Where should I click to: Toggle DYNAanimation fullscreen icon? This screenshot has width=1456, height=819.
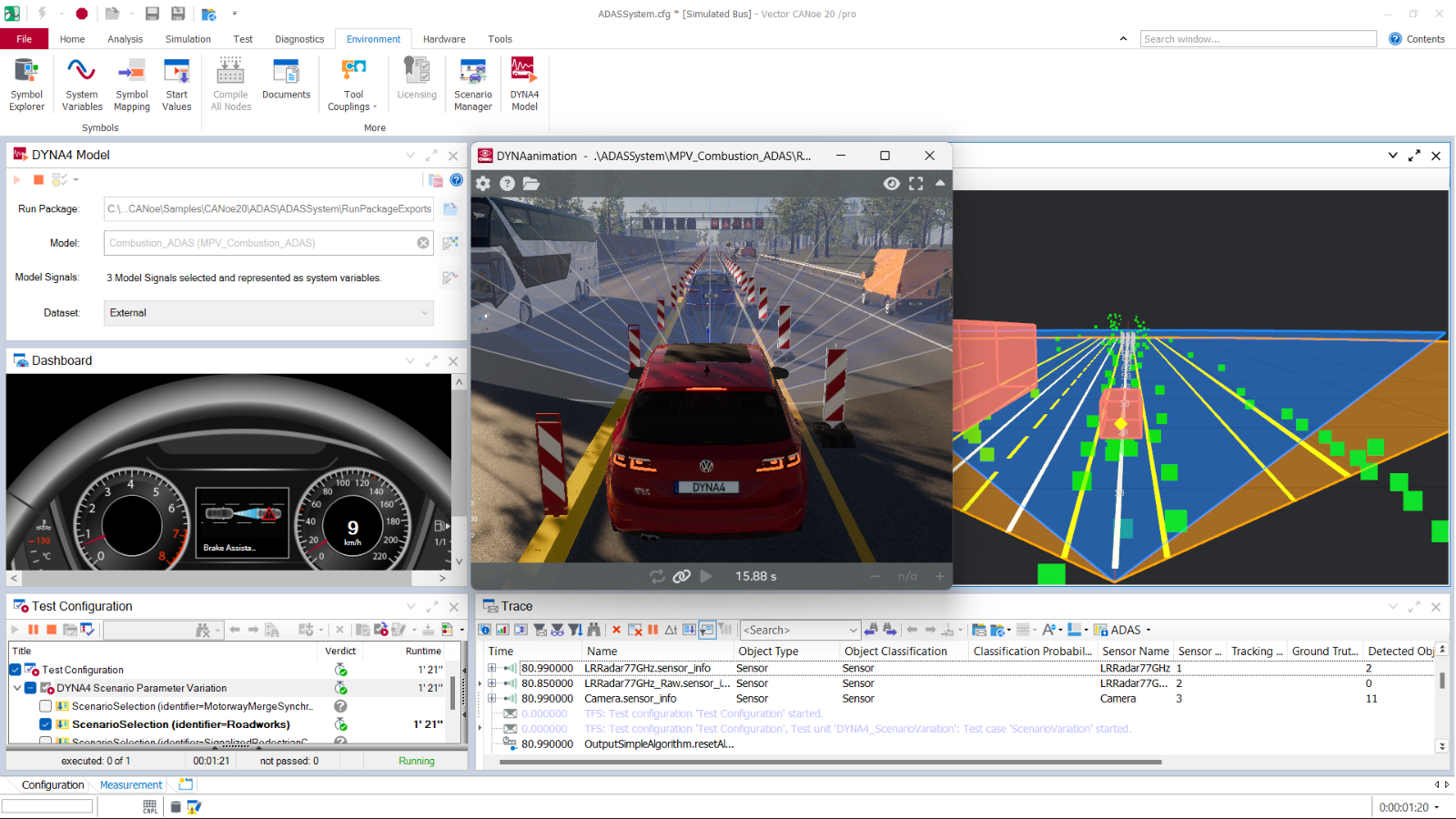[x=915, y=183]
